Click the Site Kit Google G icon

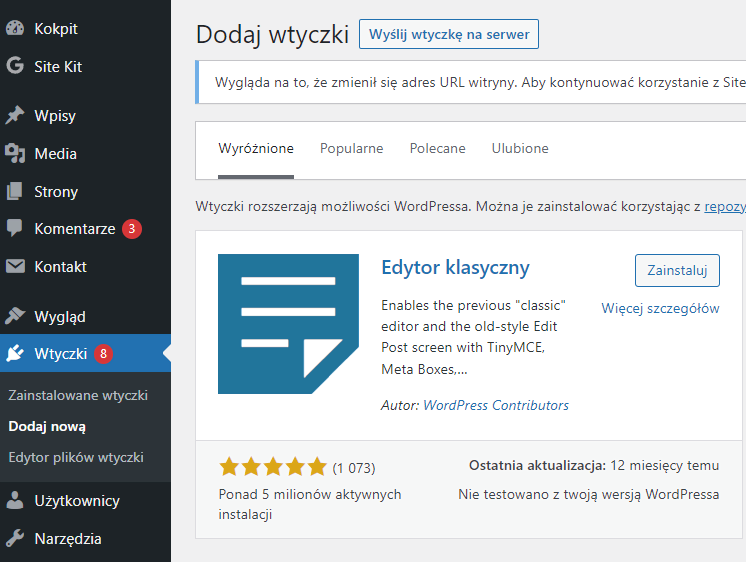(15, 66)
